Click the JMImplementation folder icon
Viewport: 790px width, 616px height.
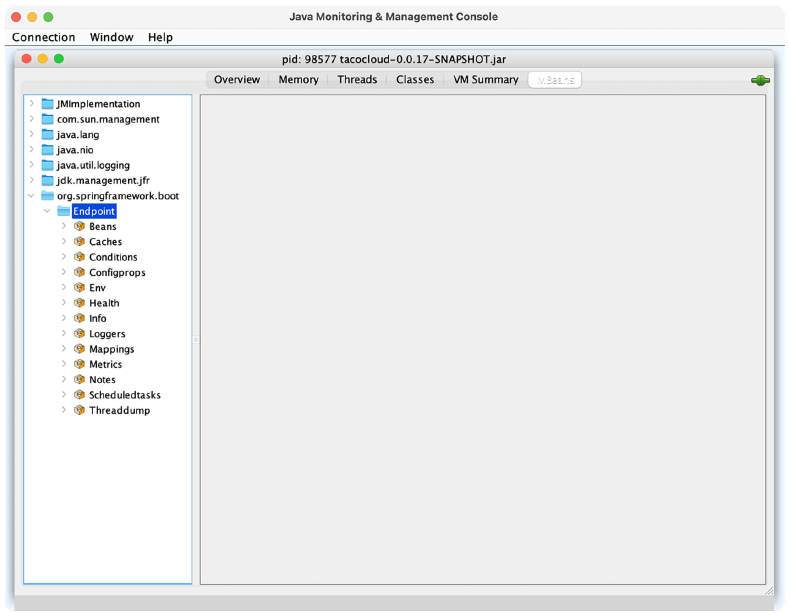[x=47, y=104]
